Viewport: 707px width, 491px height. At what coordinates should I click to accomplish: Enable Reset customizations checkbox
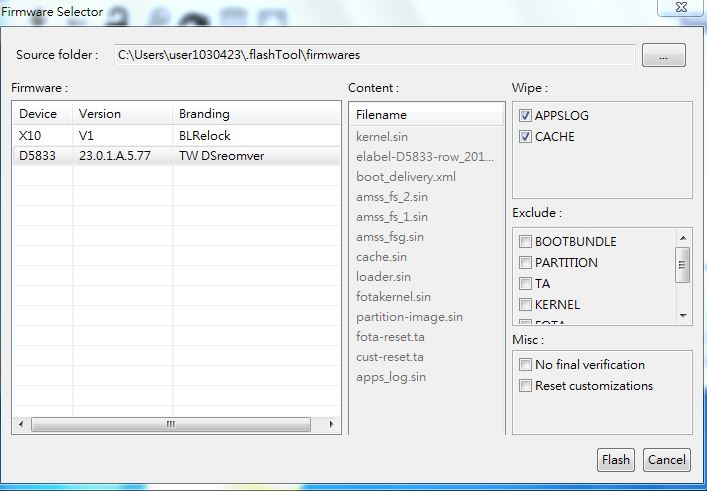525,386
